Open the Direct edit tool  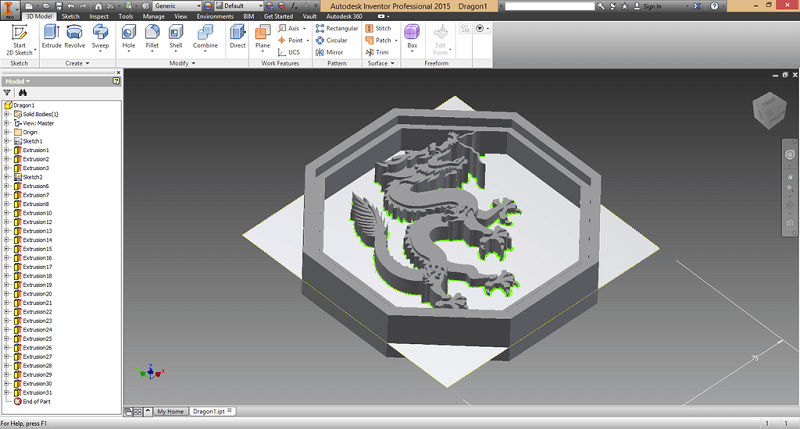pyautogui.click(x=237, y=37)
